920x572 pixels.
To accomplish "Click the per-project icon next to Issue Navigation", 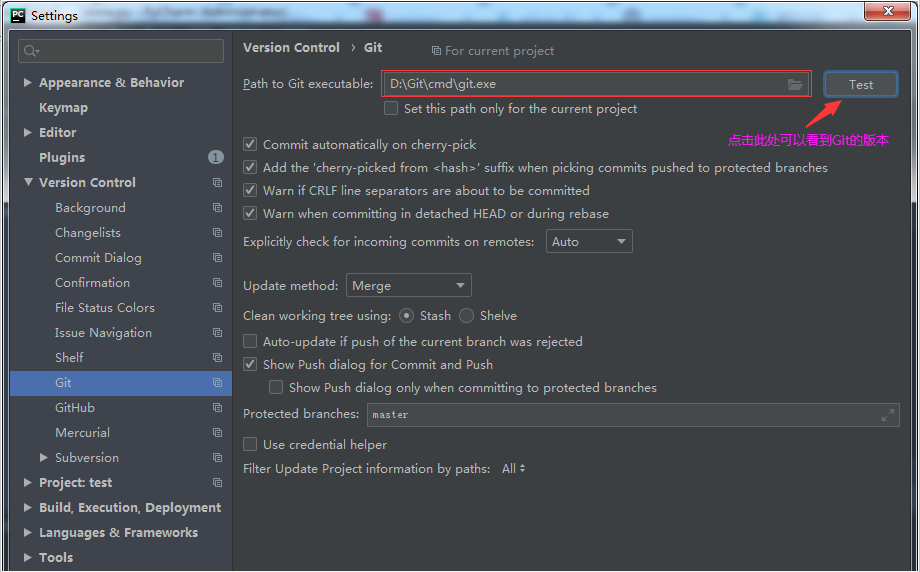I will tap(217, 333).
